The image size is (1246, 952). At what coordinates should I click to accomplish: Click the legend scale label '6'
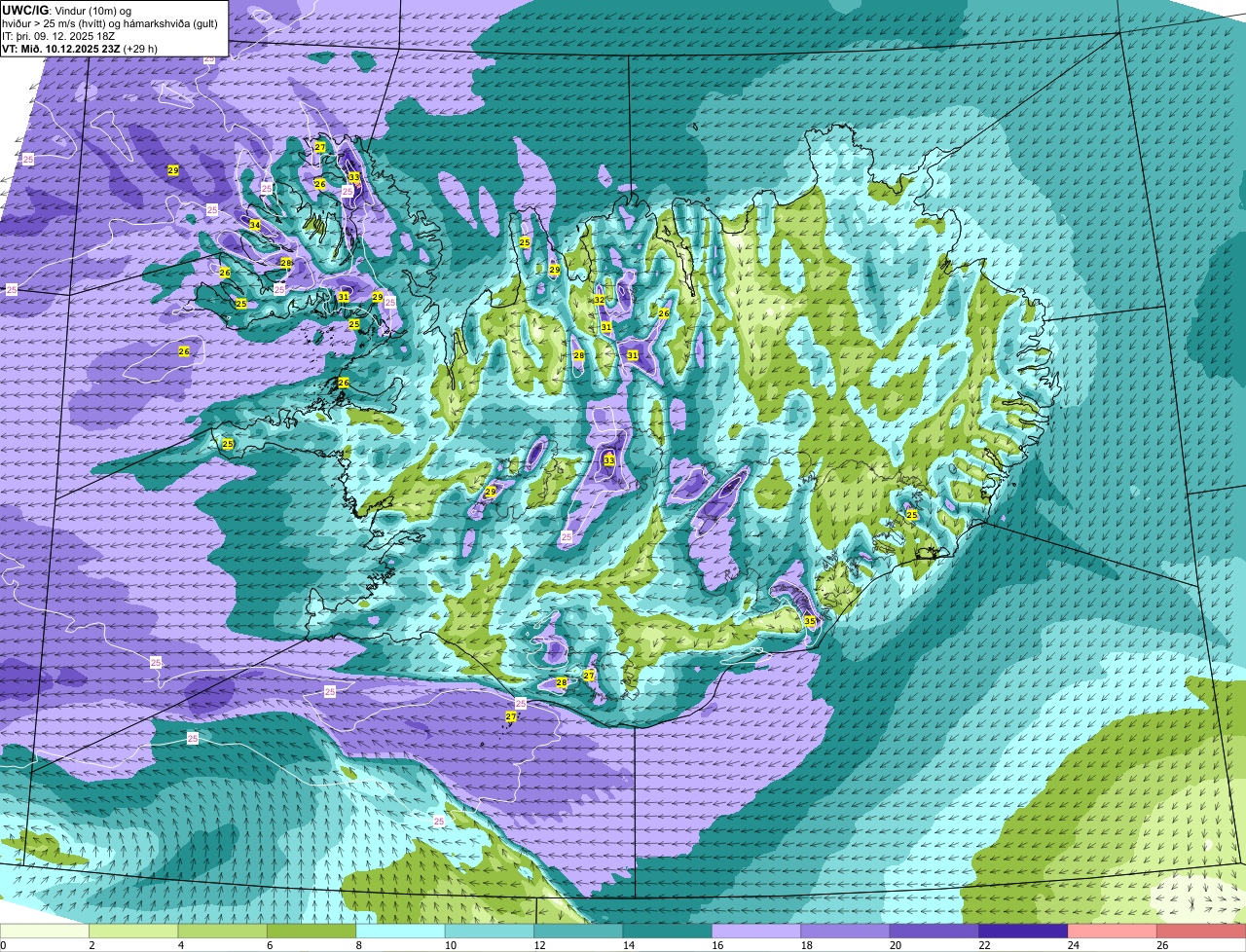pos(269,945)
